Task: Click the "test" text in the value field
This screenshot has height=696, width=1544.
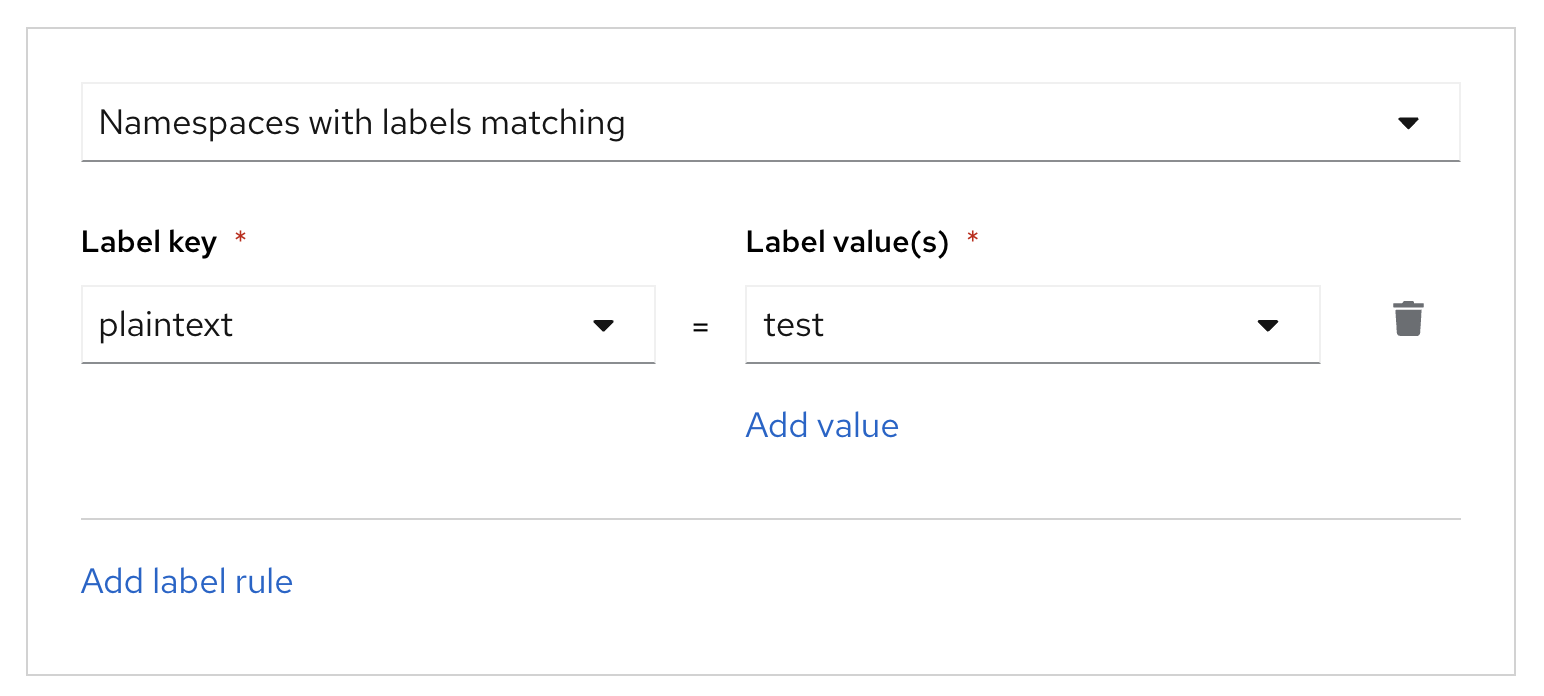Action: click(794, 325)
